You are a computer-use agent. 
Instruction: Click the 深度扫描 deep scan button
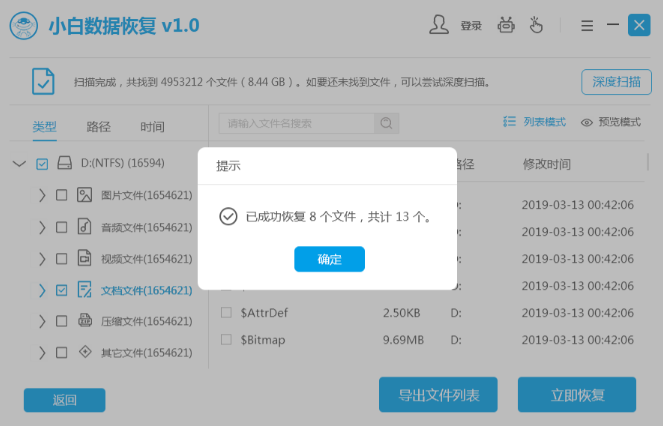pos(616,82)
